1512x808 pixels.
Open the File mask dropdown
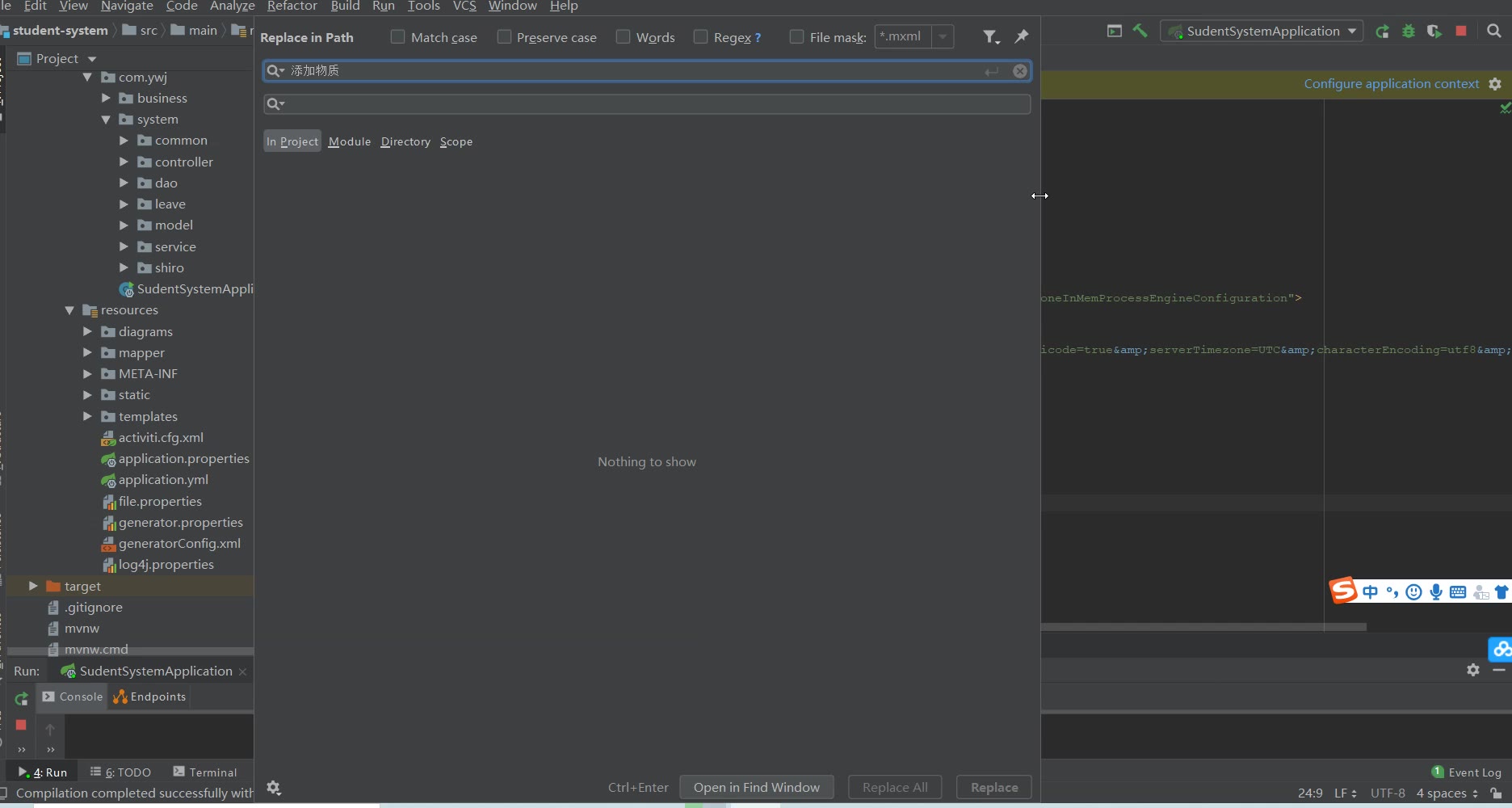(x=943, y=37)
